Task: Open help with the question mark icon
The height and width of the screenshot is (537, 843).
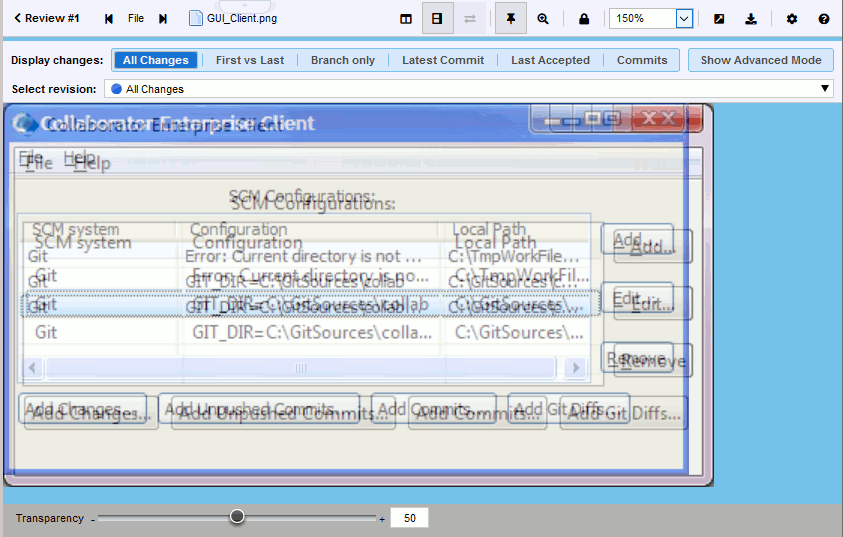Action: pyautogui.click(x=824, y=18)
